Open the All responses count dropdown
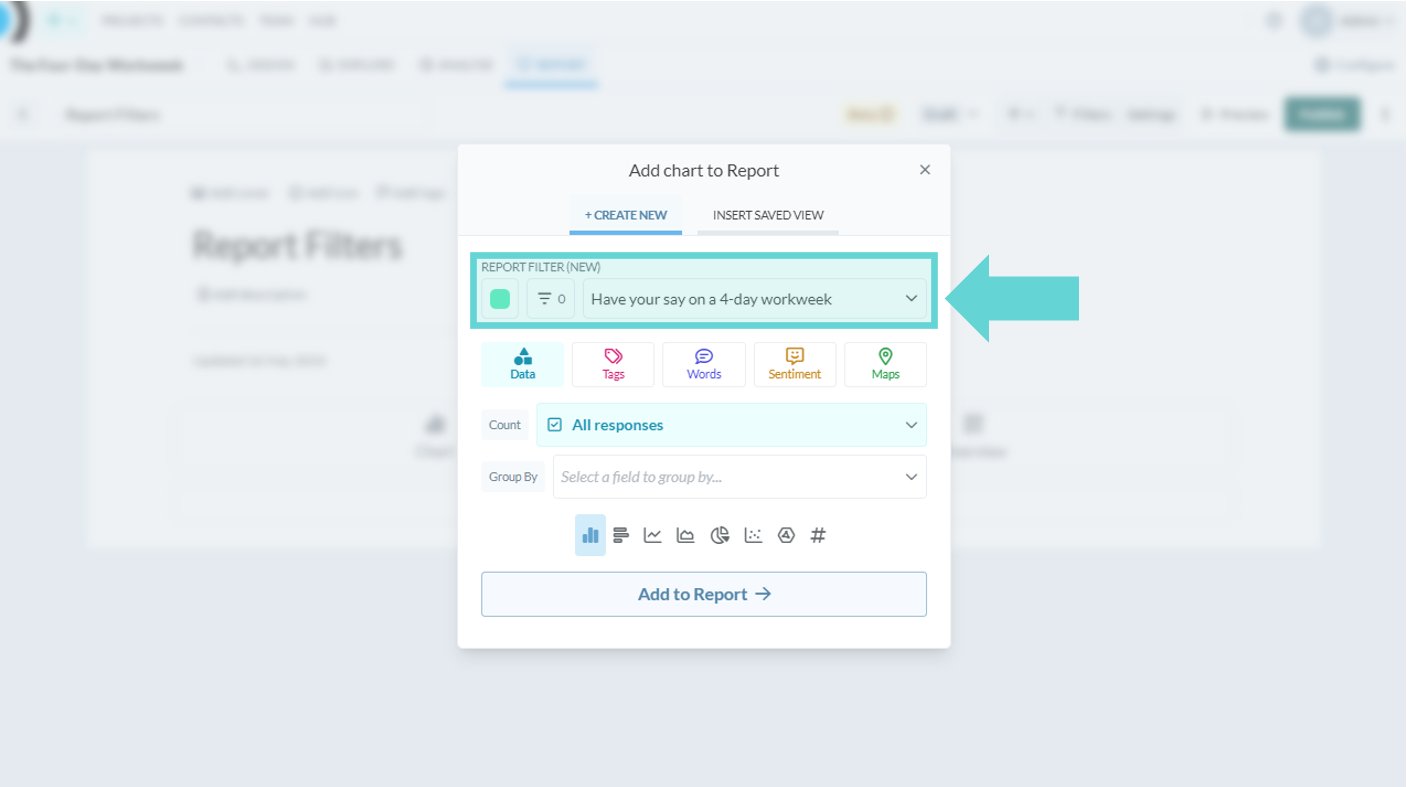This screenshot has height=787, width=1407. (732, 425)
